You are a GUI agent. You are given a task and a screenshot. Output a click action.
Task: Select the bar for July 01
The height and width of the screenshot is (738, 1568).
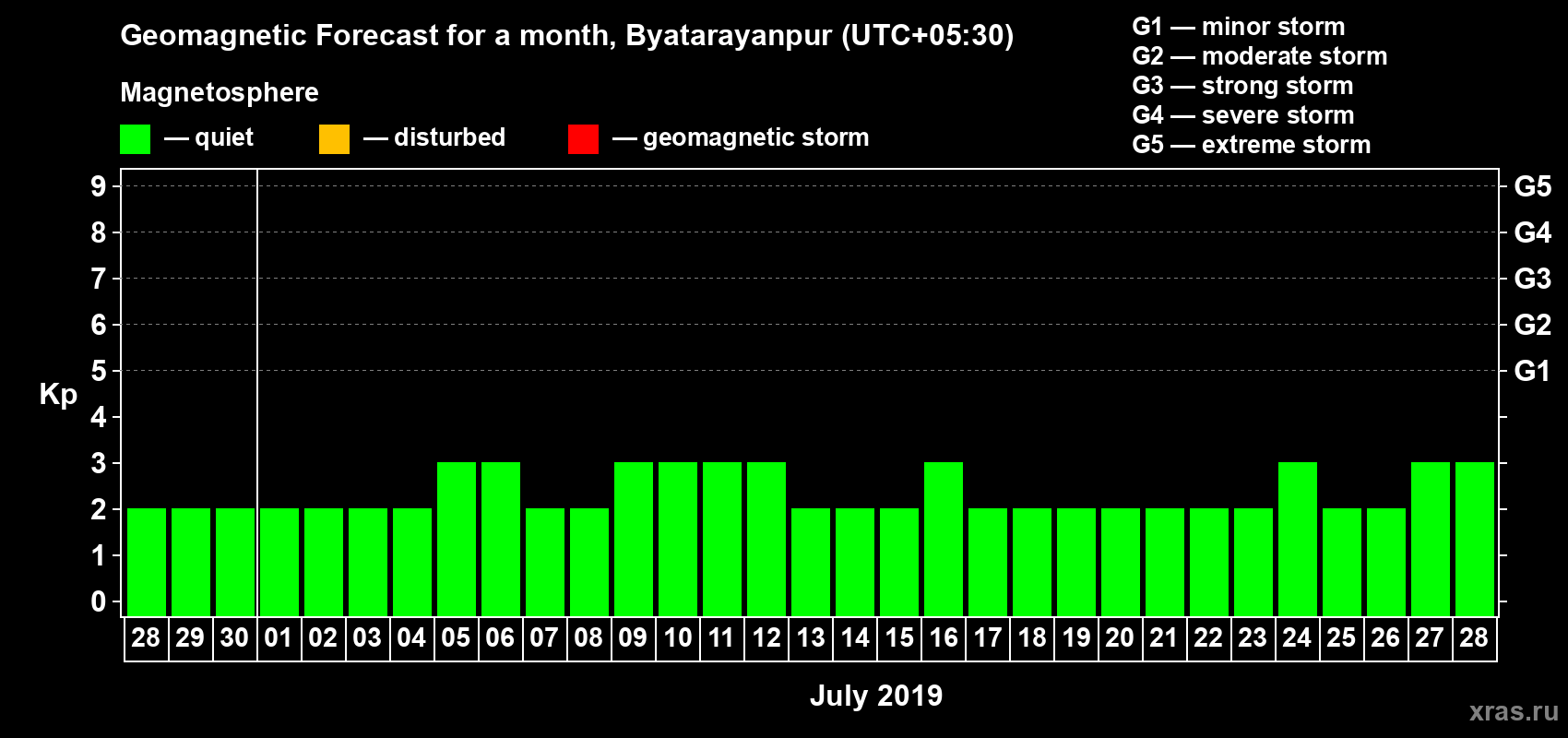[279, 562]
